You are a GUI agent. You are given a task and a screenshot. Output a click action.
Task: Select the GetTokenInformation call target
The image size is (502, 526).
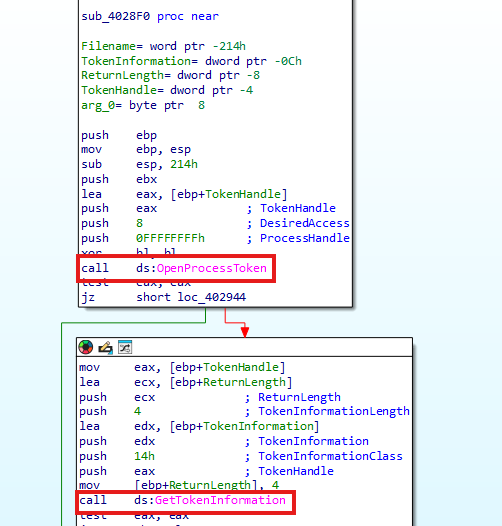coord(220,500)
